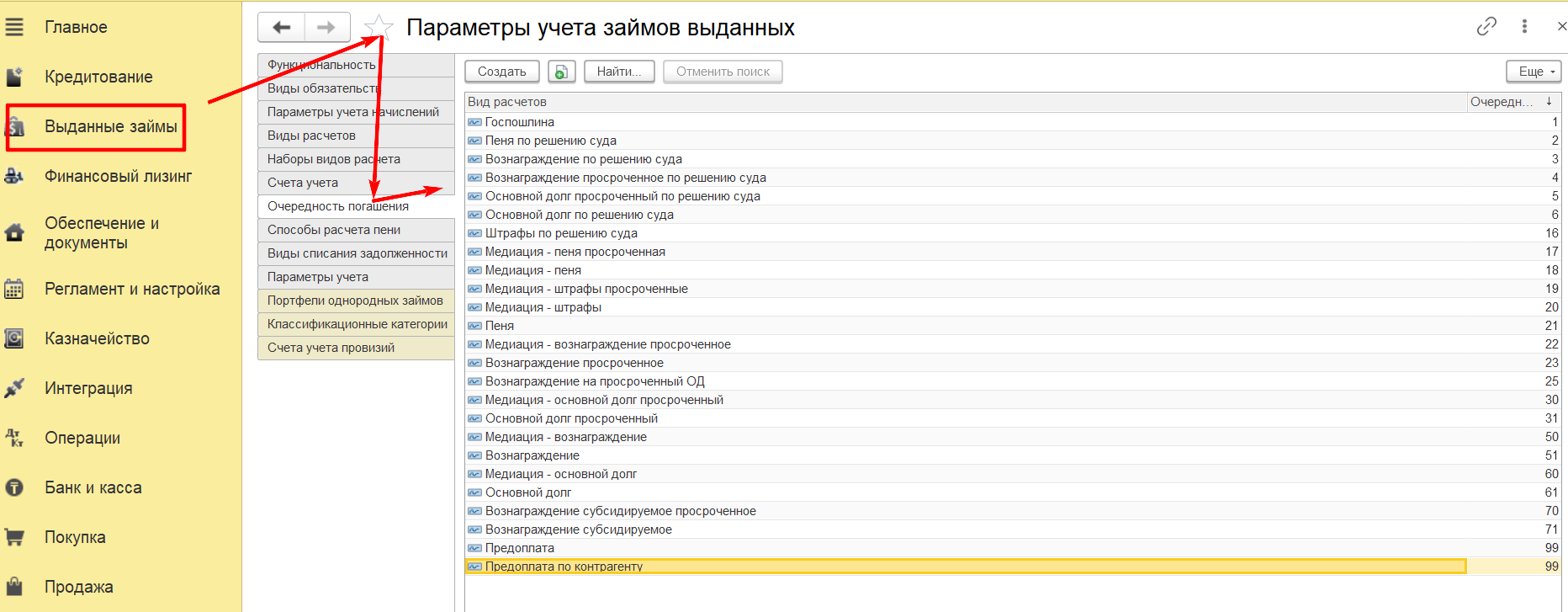Go forward with the right arrow button
The width and height of the screenshot is (1568, 612).
[x=326, y=28]
